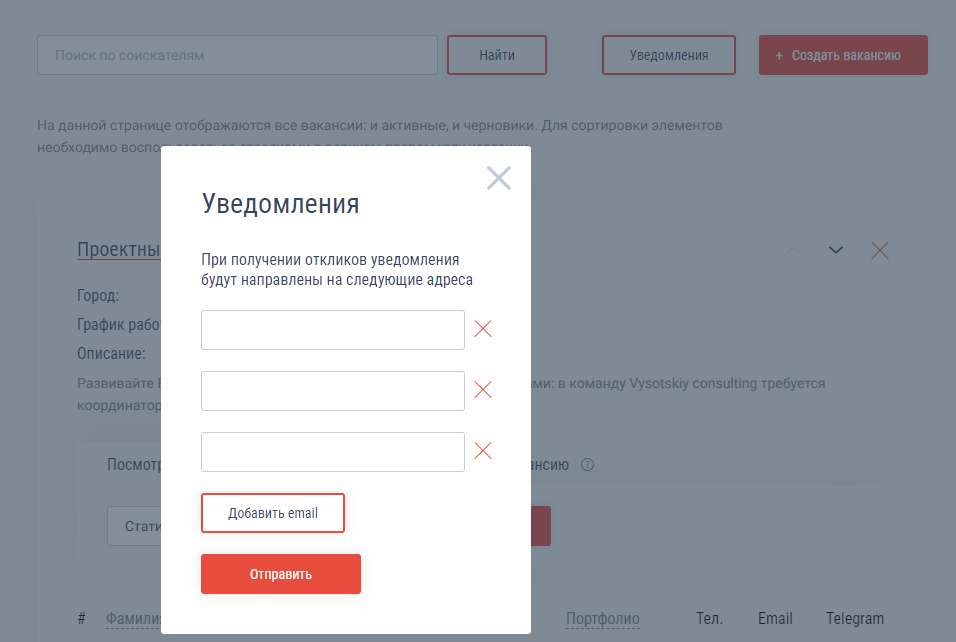Remove the second email address row

pyautogui.click(x=483, y=390)
